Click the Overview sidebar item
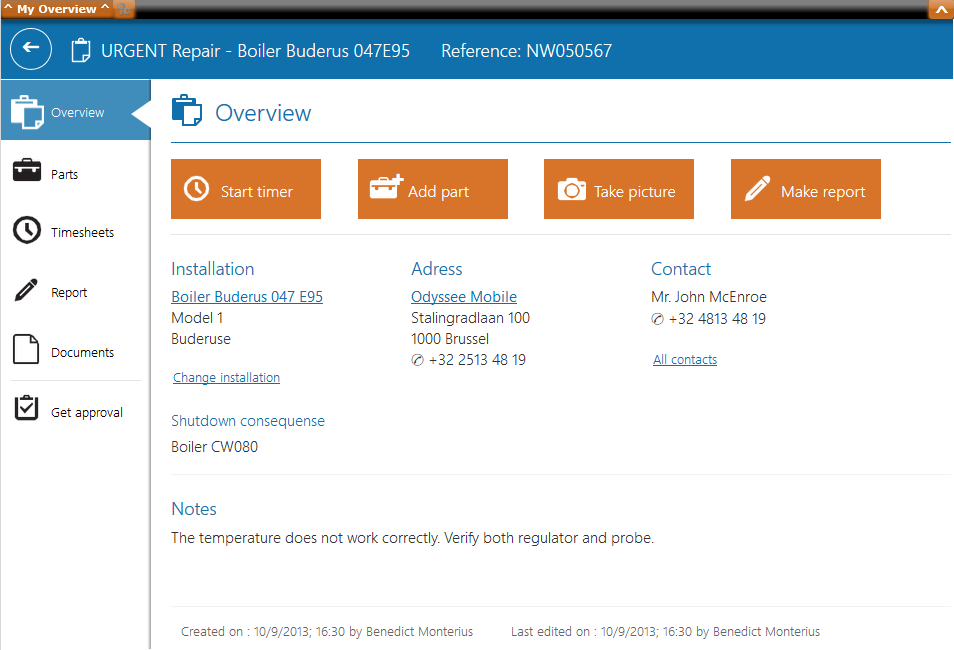This screenshot has height=650, width=954. click(76, 112)
